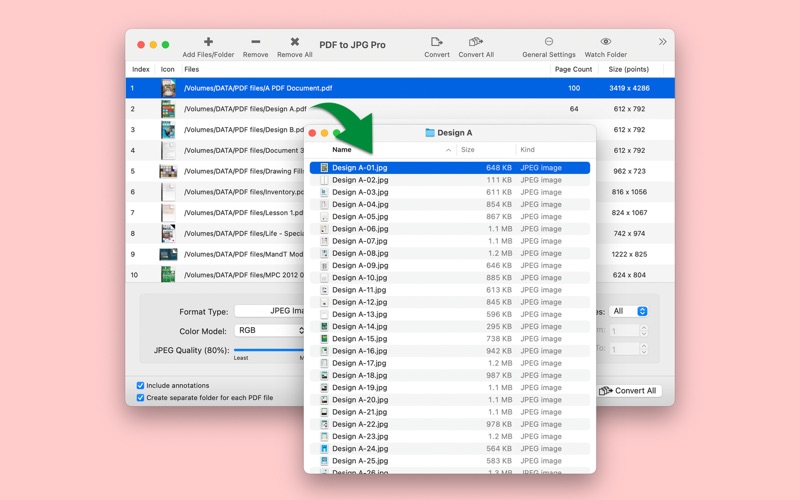Click the Add Files/Folder plus icon

coord(208,42)
